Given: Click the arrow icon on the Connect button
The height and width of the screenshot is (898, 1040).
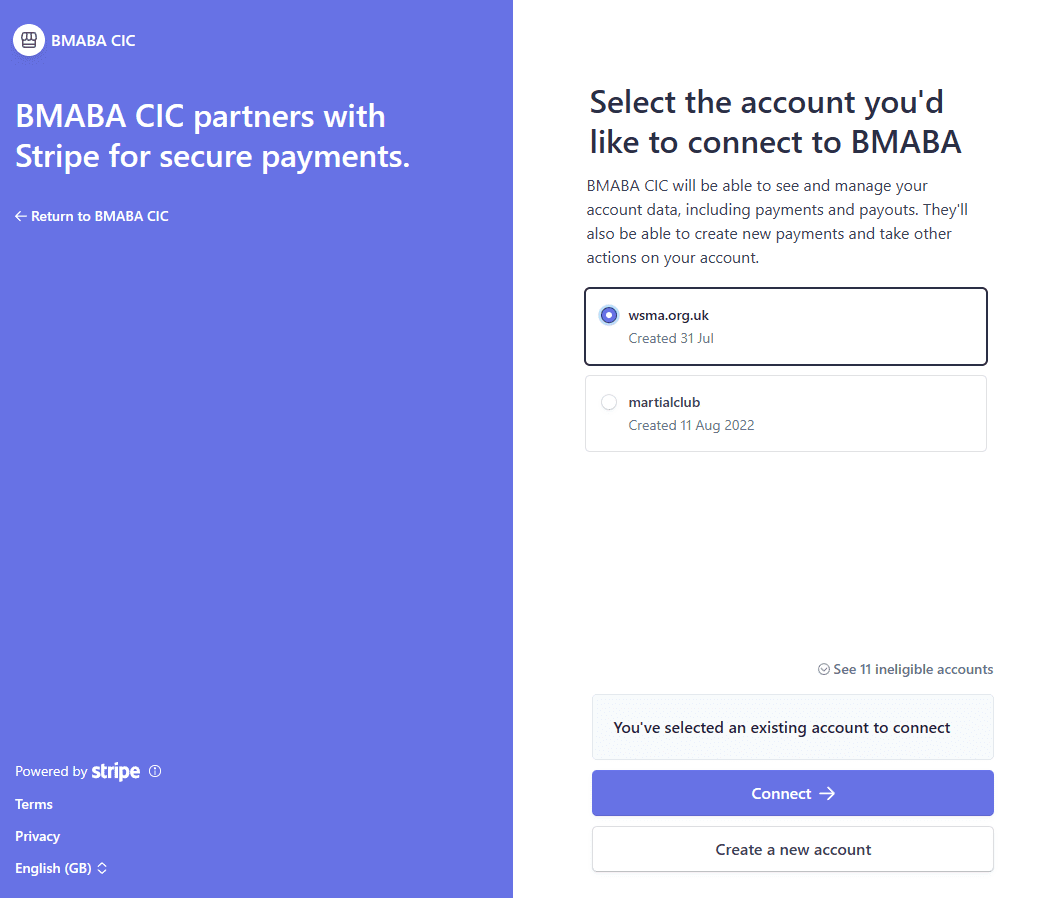Looking at the screenshot, I should [827, 793].
